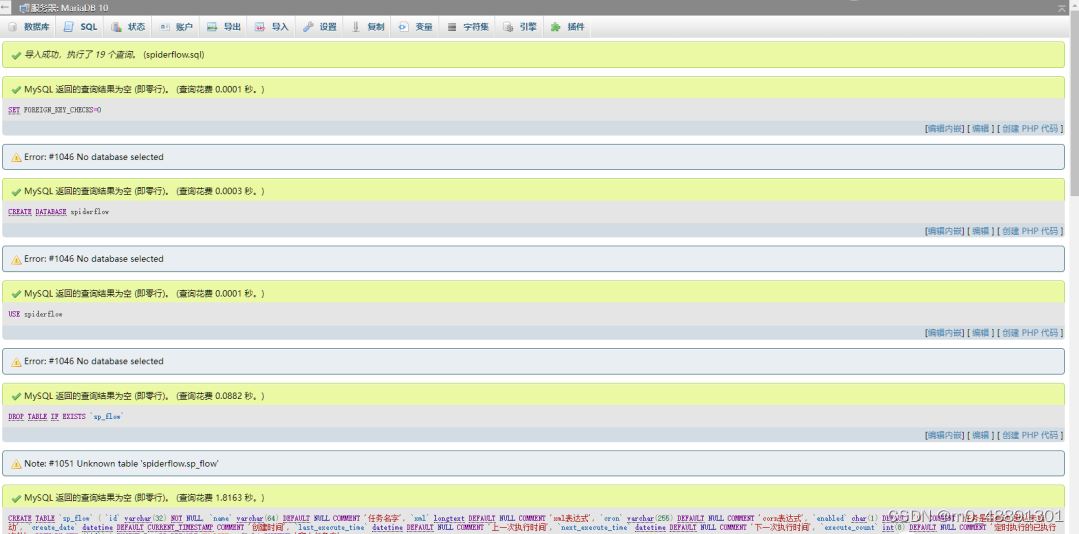Click 编辑 for CREATE DATABASE spiderflow query
Image resolution: width=1079 pixels, height=534 pixels.
[x=980, y=231]
